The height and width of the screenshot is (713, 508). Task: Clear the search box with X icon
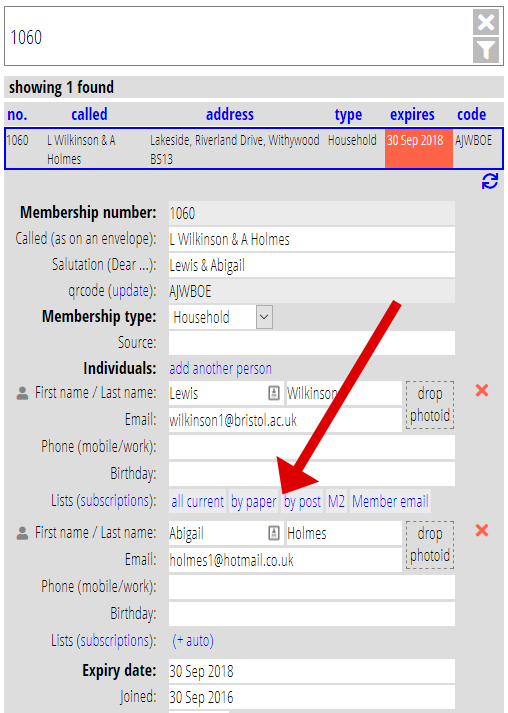click(x=486, y=22)
